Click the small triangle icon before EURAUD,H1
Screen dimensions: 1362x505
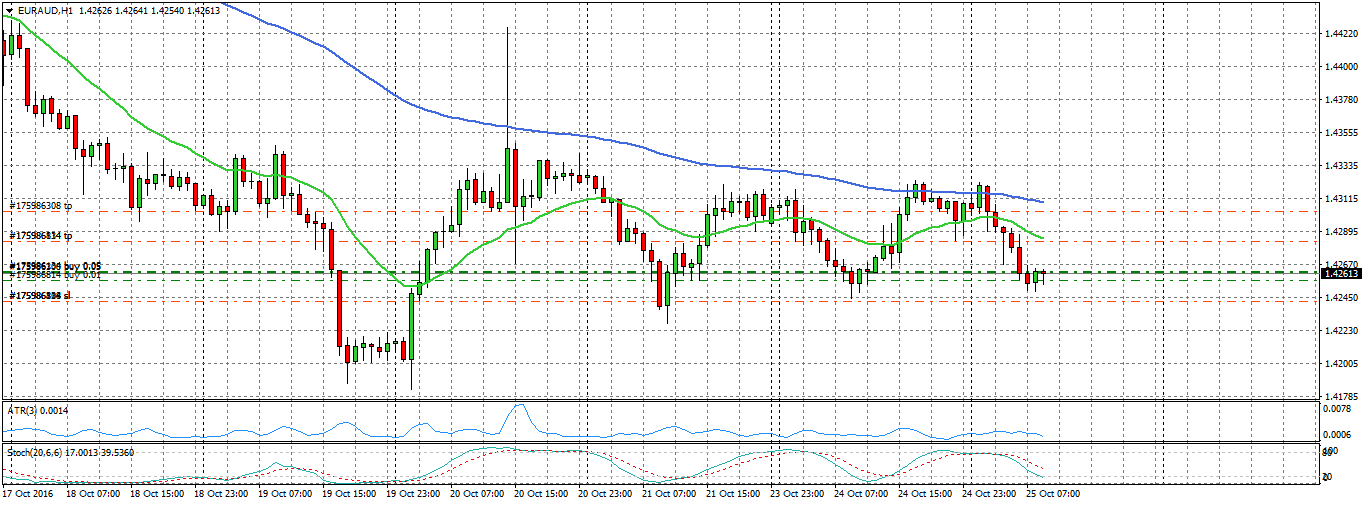9,10
